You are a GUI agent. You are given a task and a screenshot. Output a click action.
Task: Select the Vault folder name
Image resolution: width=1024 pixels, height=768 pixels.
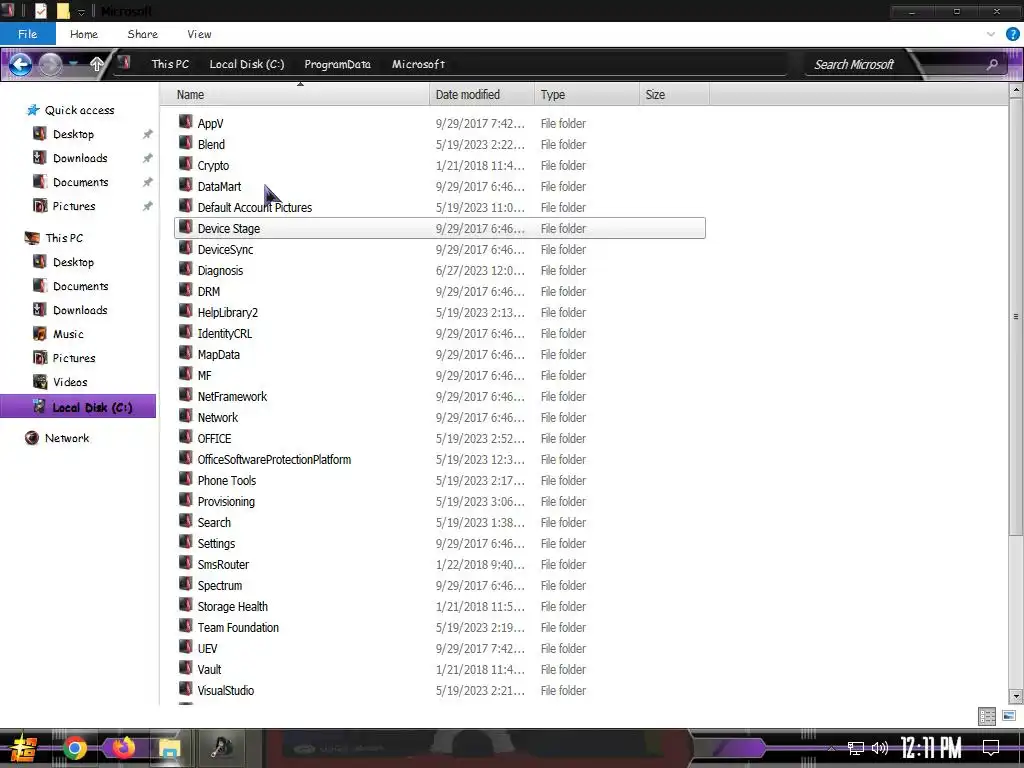209,669
